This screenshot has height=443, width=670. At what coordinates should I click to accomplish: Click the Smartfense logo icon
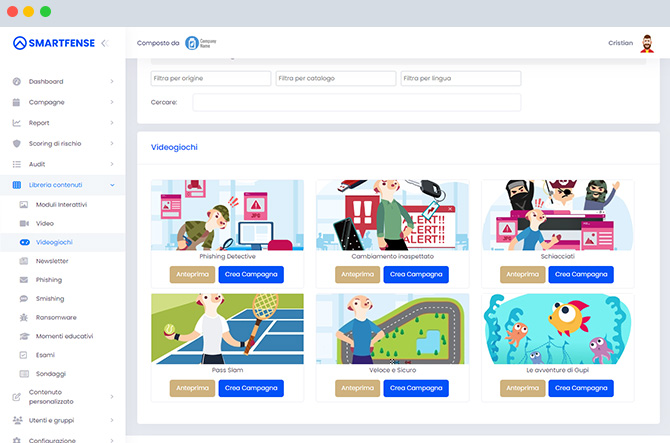[20, 43]
